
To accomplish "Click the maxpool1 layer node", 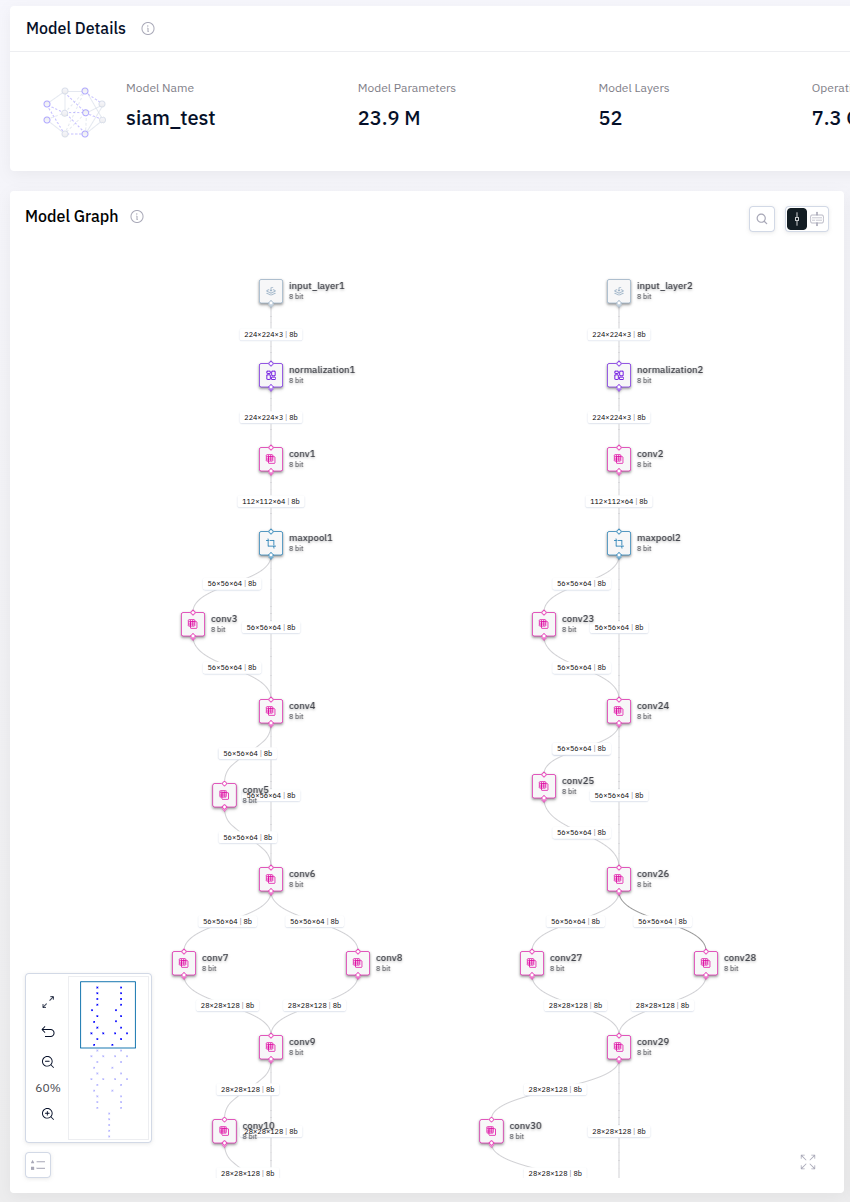I will pos(271,543).
